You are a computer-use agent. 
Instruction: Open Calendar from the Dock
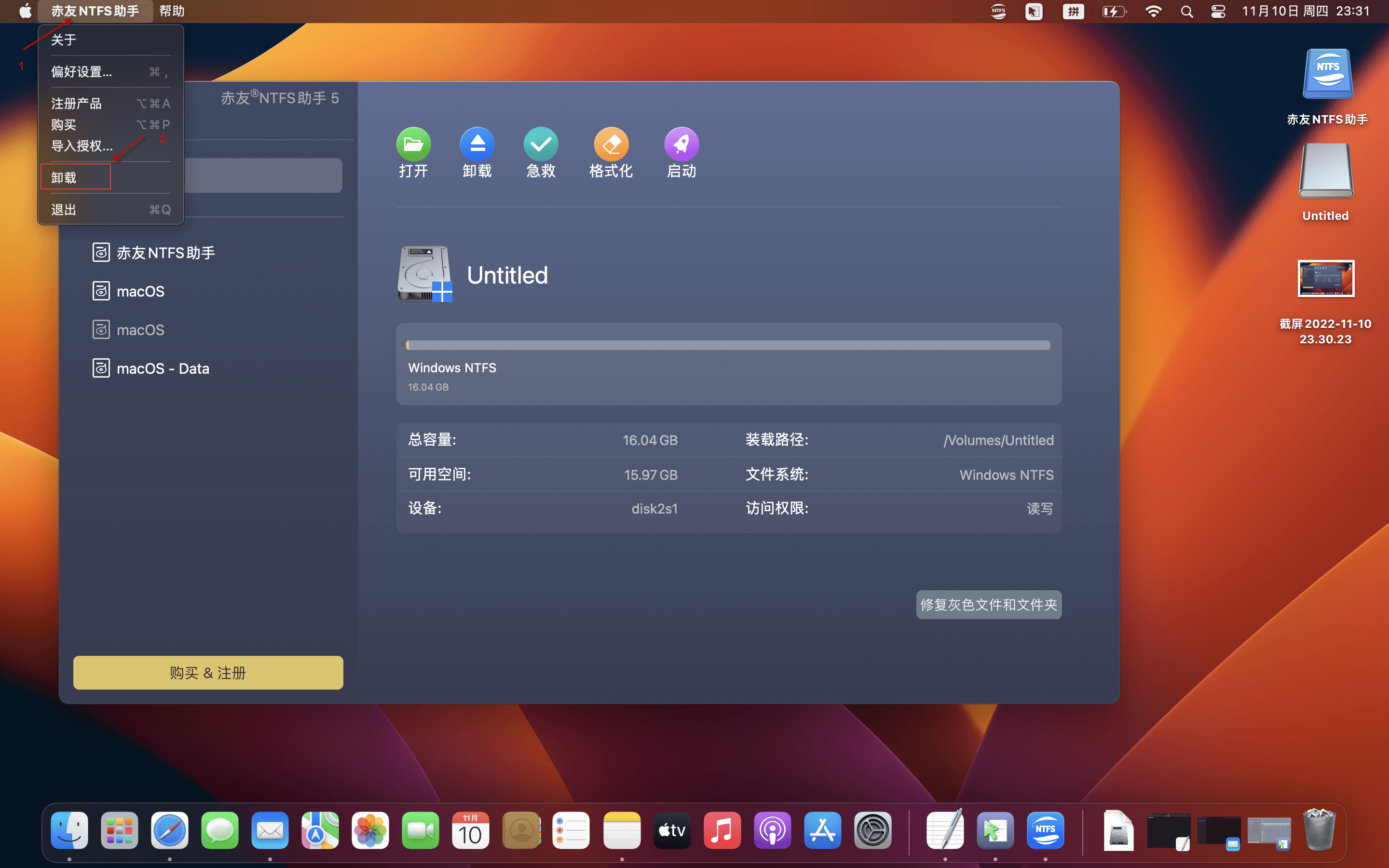pos(471,830)
